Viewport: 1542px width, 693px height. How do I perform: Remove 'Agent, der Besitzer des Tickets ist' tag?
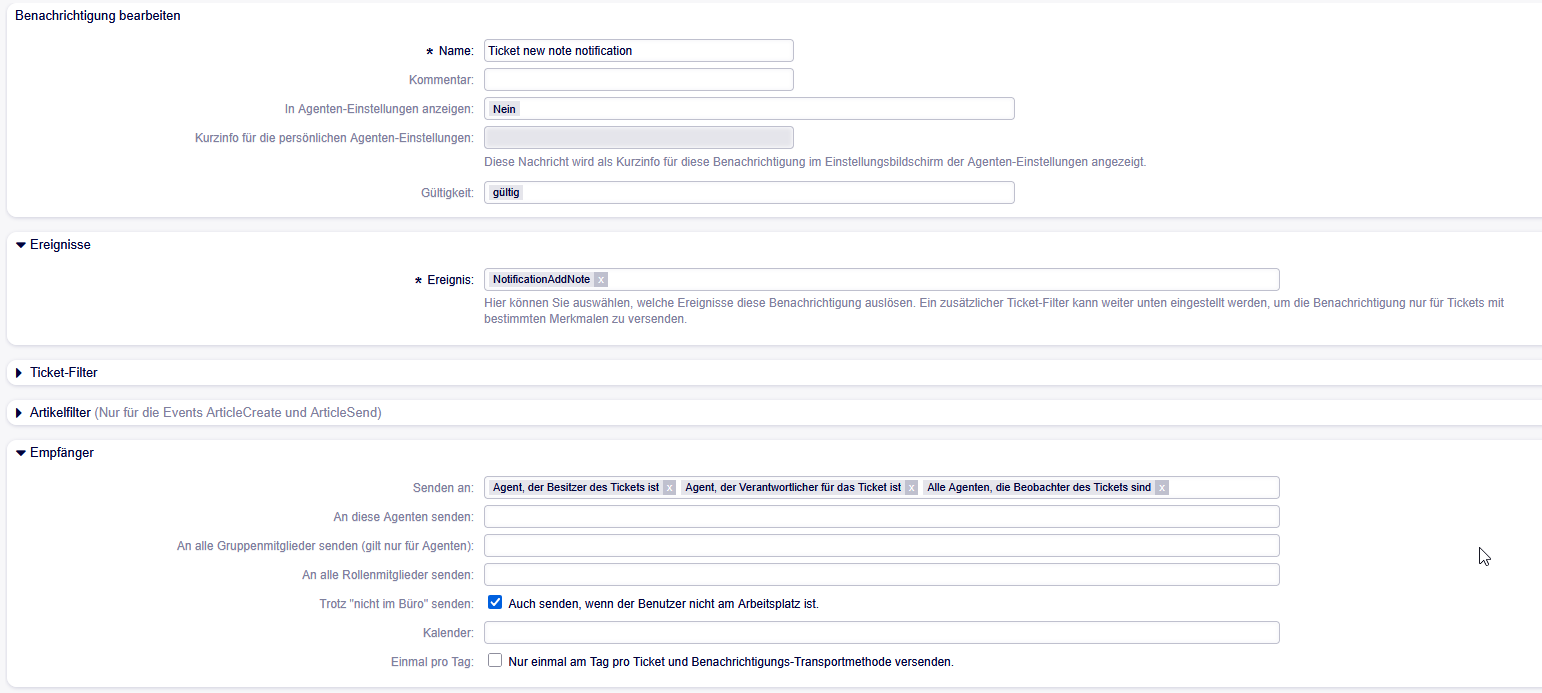669,488
